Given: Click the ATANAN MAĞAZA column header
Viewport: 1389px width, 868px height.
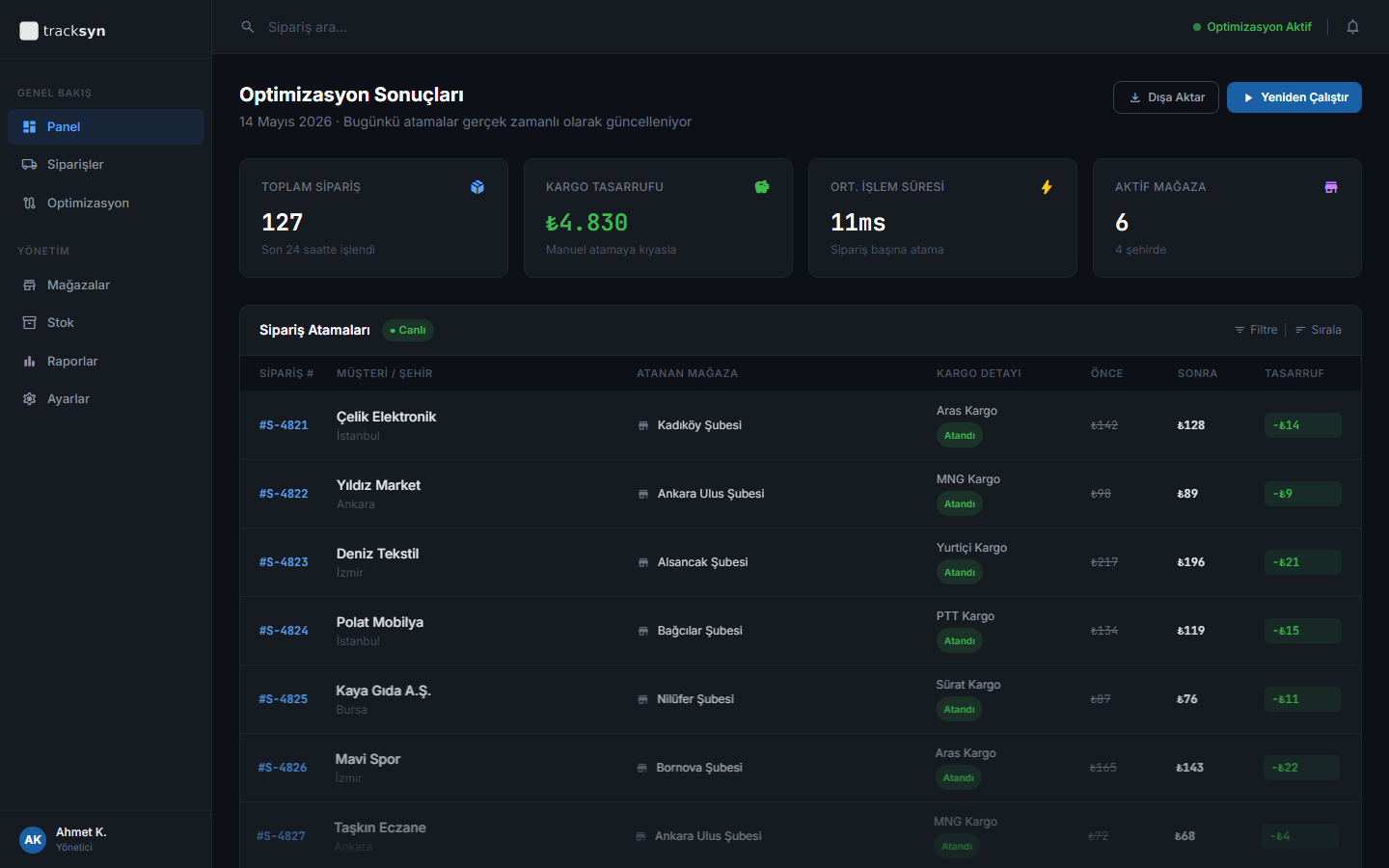Looking at the screenshot, I should (687, 373).
